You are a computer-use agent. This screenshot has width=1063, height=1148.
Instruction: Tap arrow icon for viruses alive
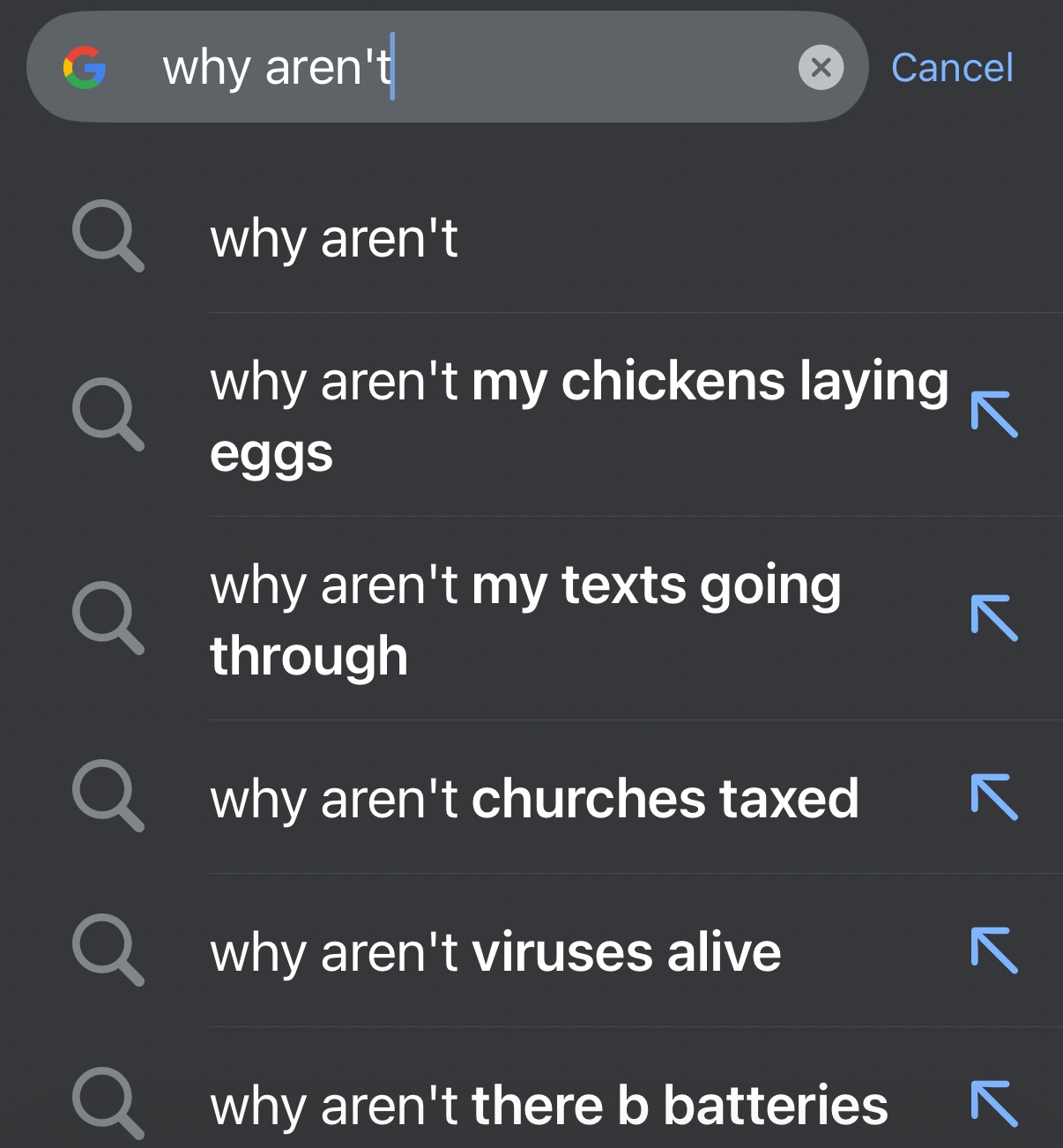coord(994,950)
